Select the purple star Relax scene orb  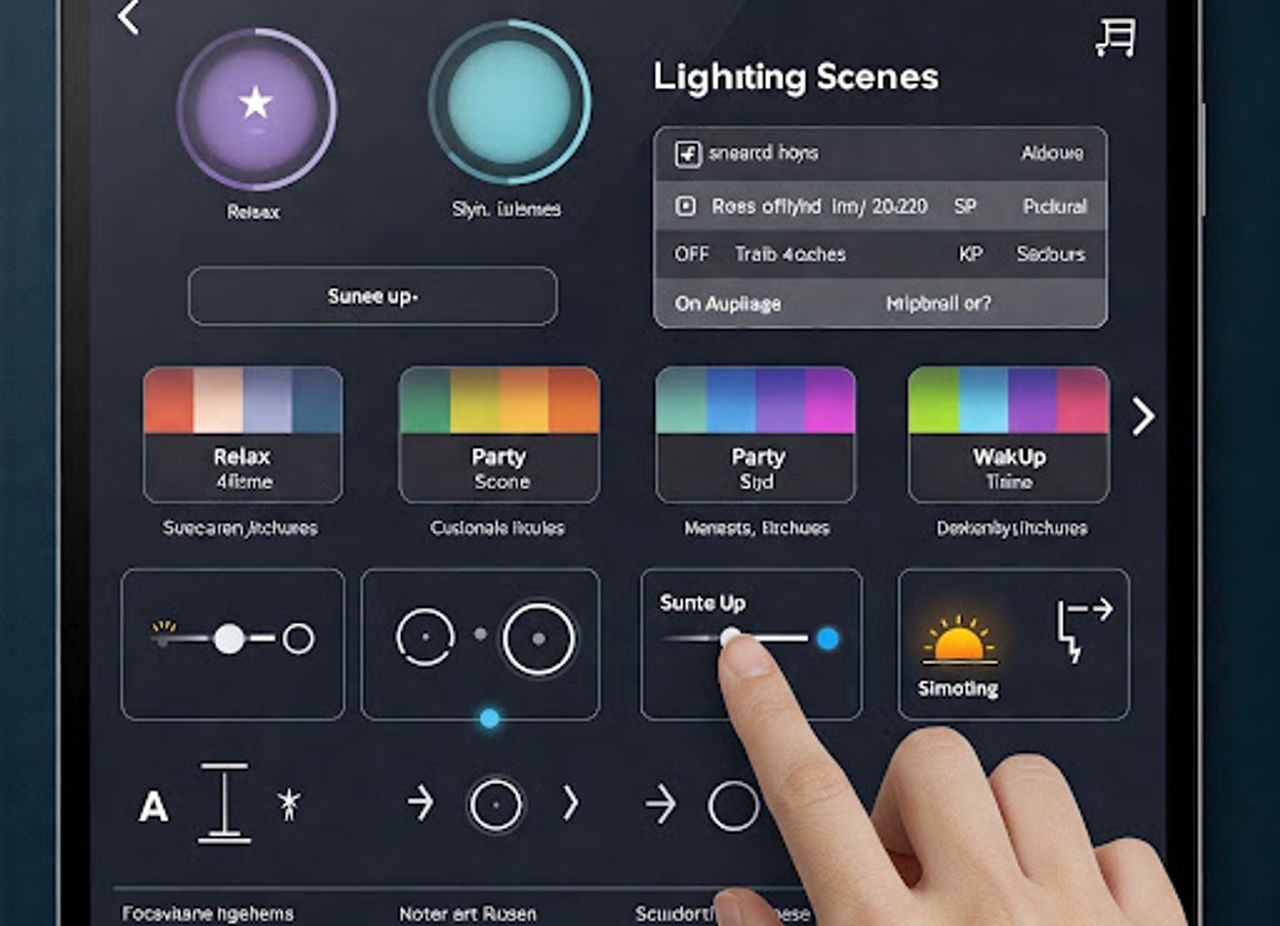point(256,107)
